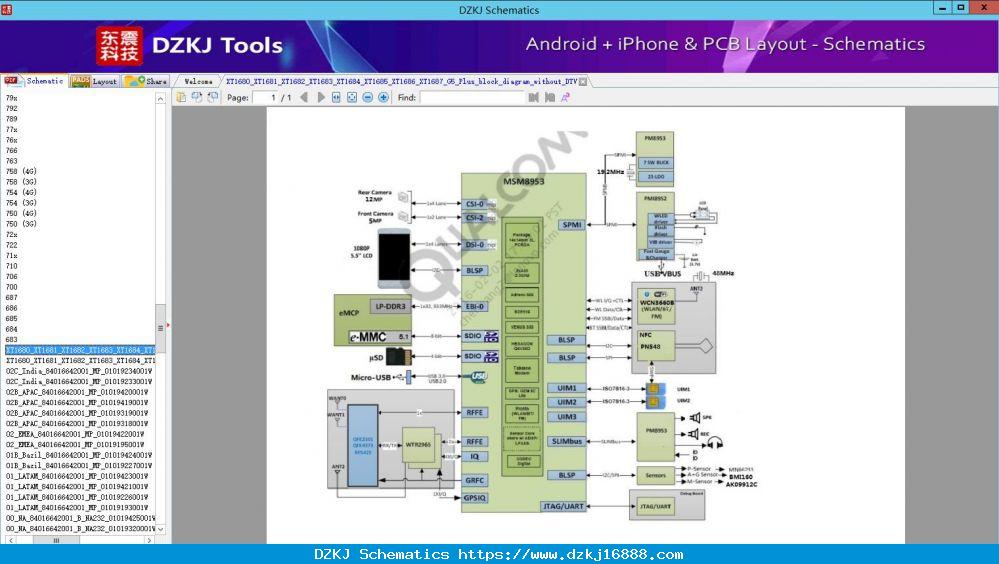Image resolution: width=999 pixels, height=564 pixels.
Task: Click the copy document icon in toolbar
Action: [181, 97]
